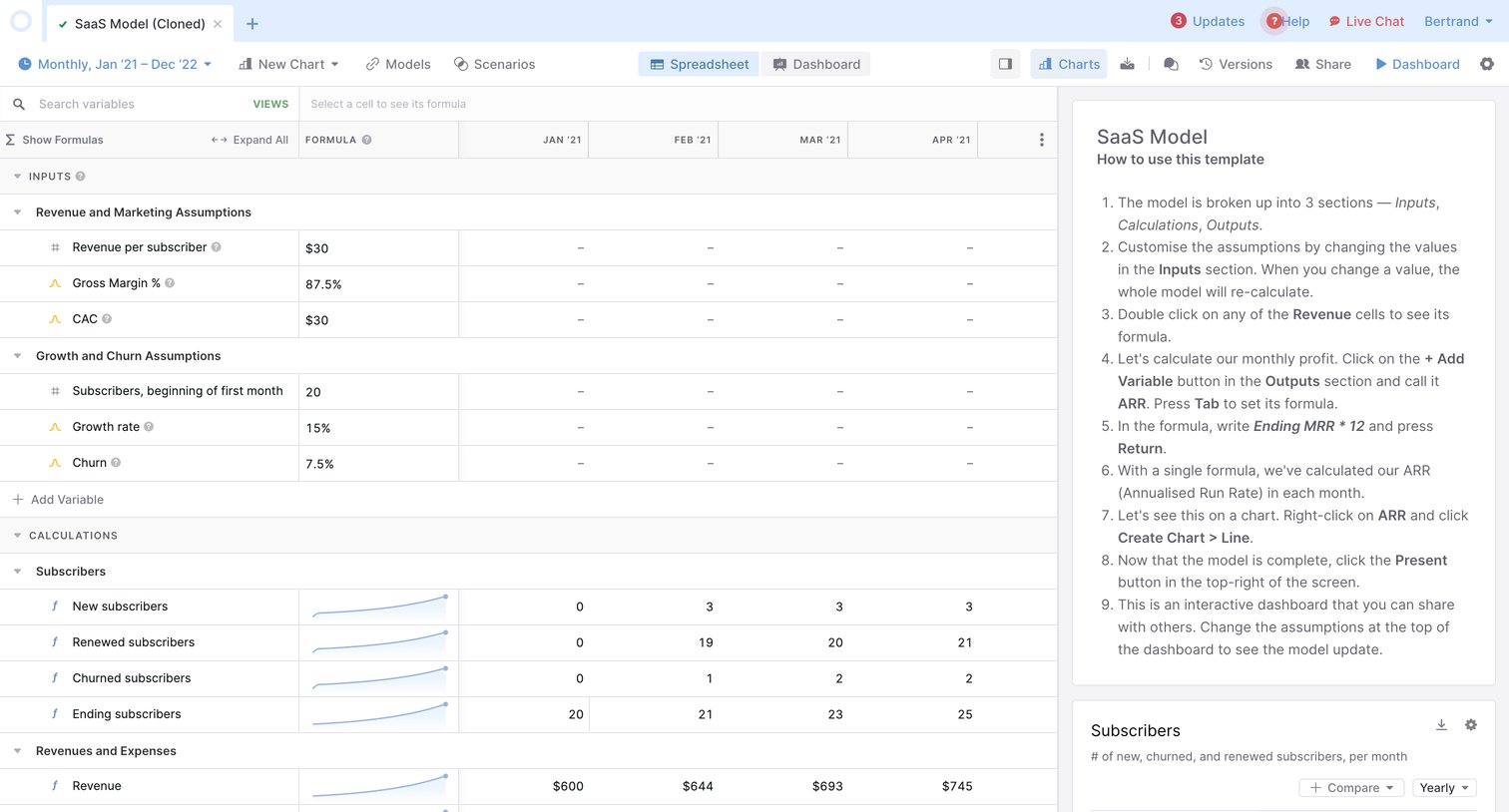Toggle Expand All rows
1509x812 pixels.
tap(250, 140)
